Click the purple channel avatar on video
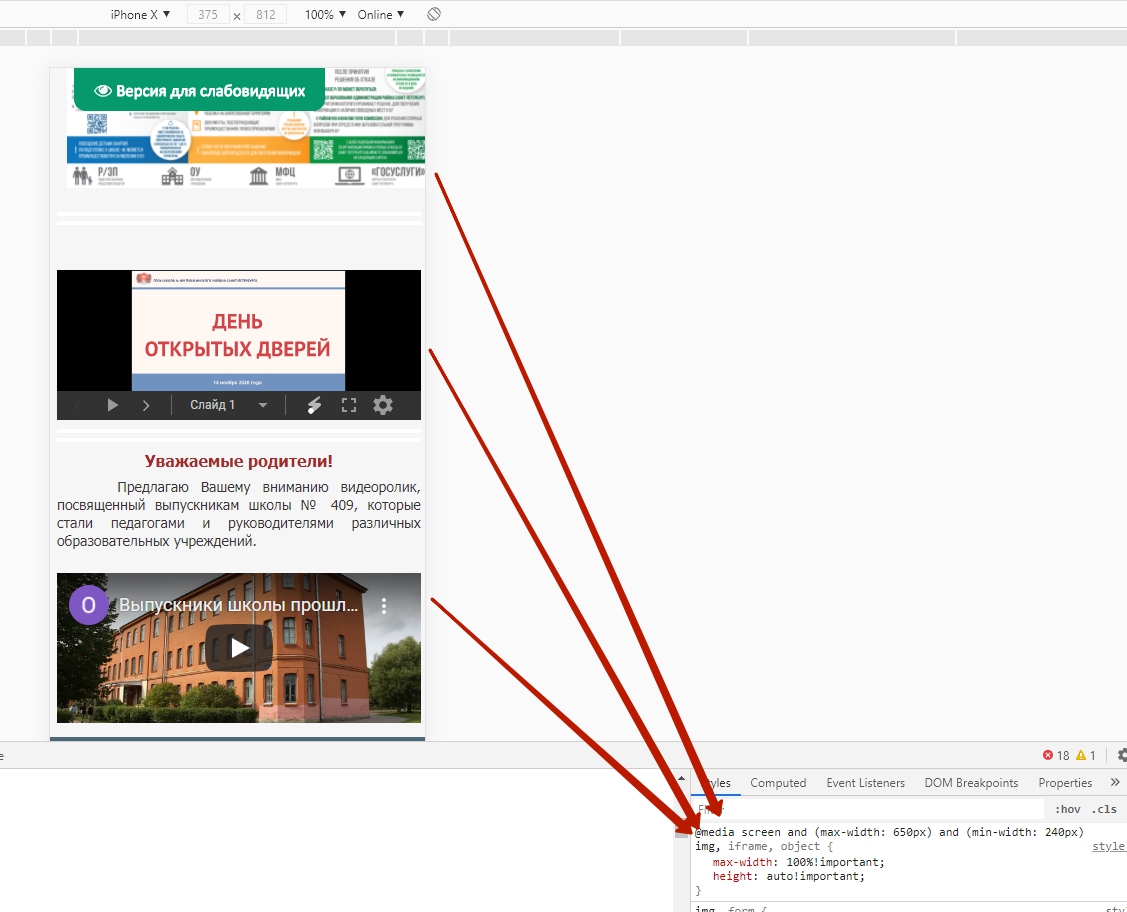The height and width of the screenshot is (912, 1127). [x=88, y=605]
